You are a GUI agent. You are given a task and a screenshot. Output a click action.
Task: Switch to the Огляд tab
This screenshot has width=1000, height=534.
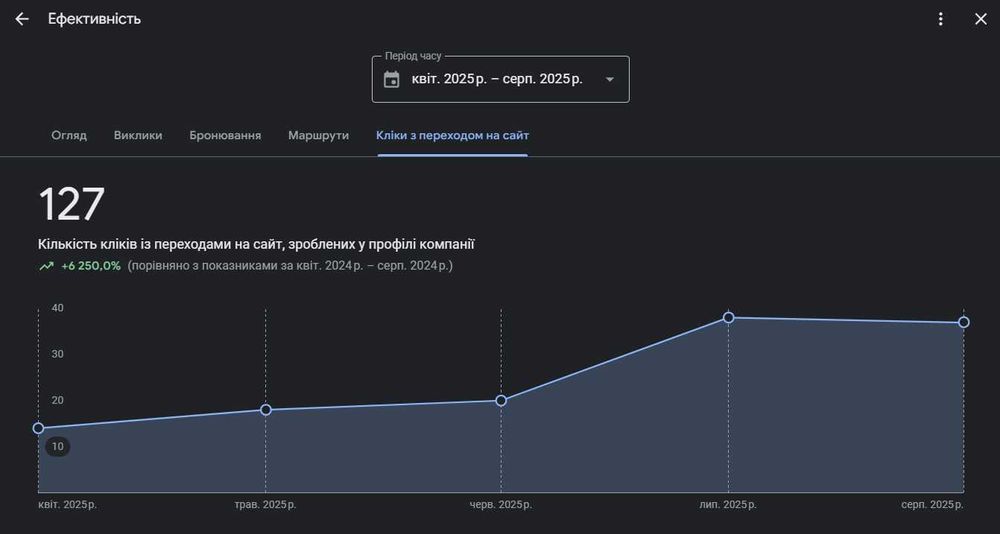(x=69, y=135)
